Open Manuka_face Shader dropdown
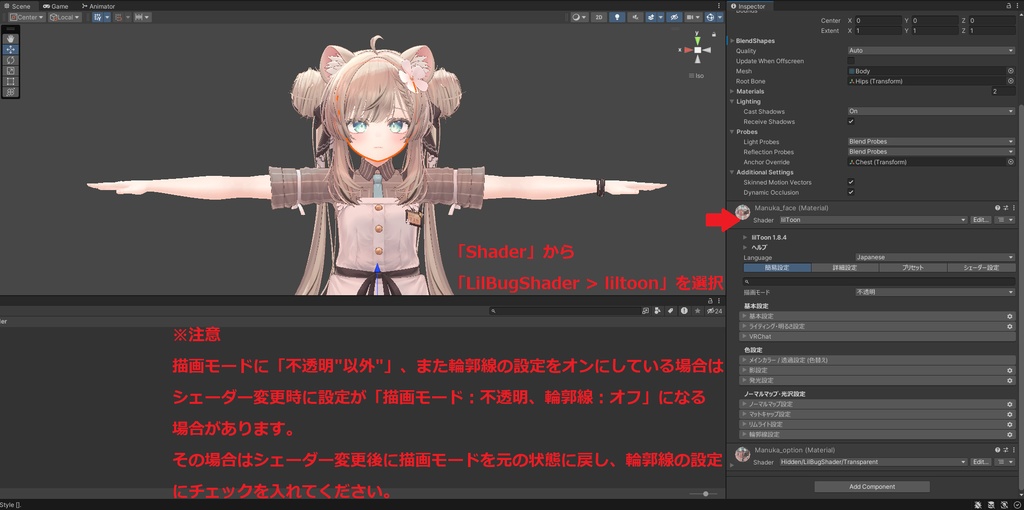The height and width of the screenshot is (510, 1024). coord(873,220)
